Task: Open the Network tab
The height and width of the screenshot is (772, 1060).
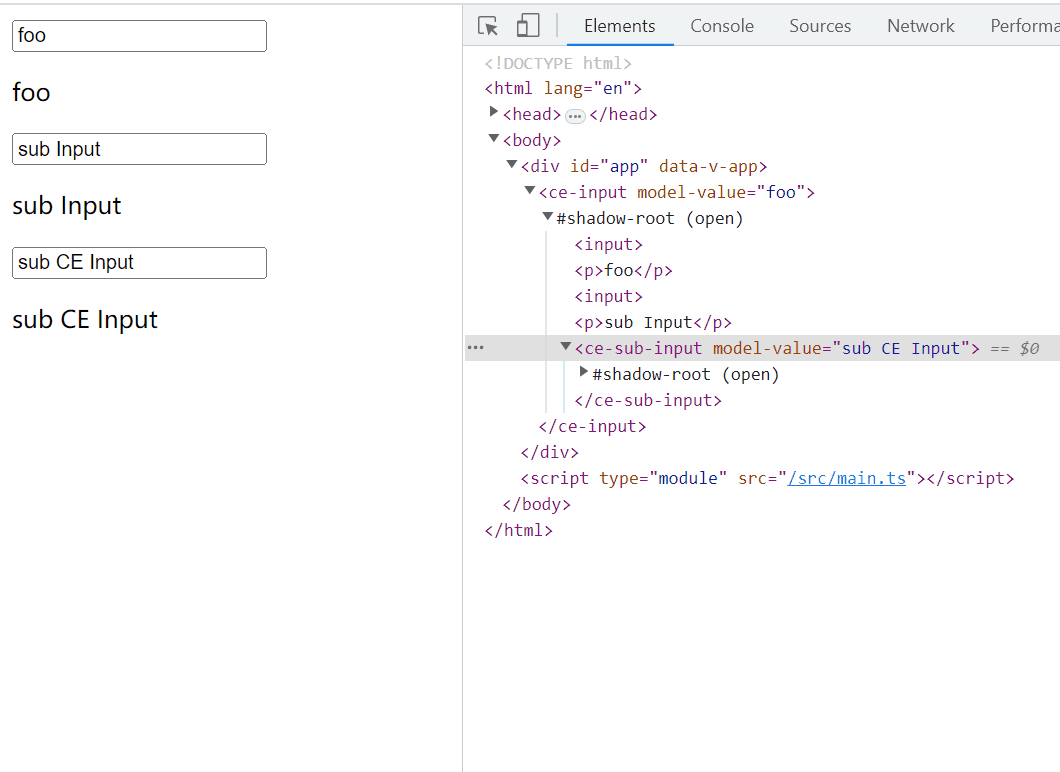Action: click(x=921, y=26)
